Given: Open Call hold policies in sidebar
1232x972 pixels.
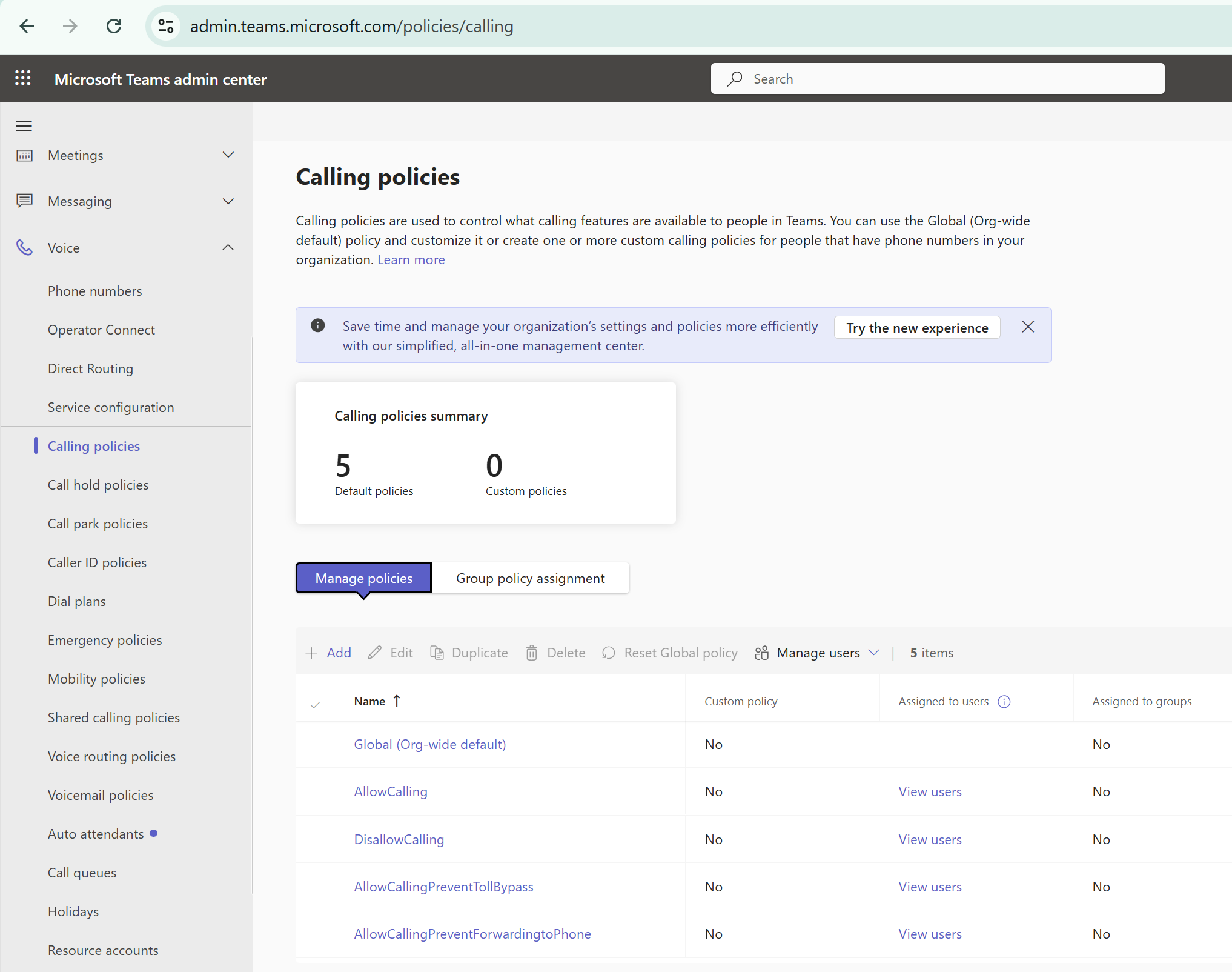Looking at the screenshot, I should [98, 485].
